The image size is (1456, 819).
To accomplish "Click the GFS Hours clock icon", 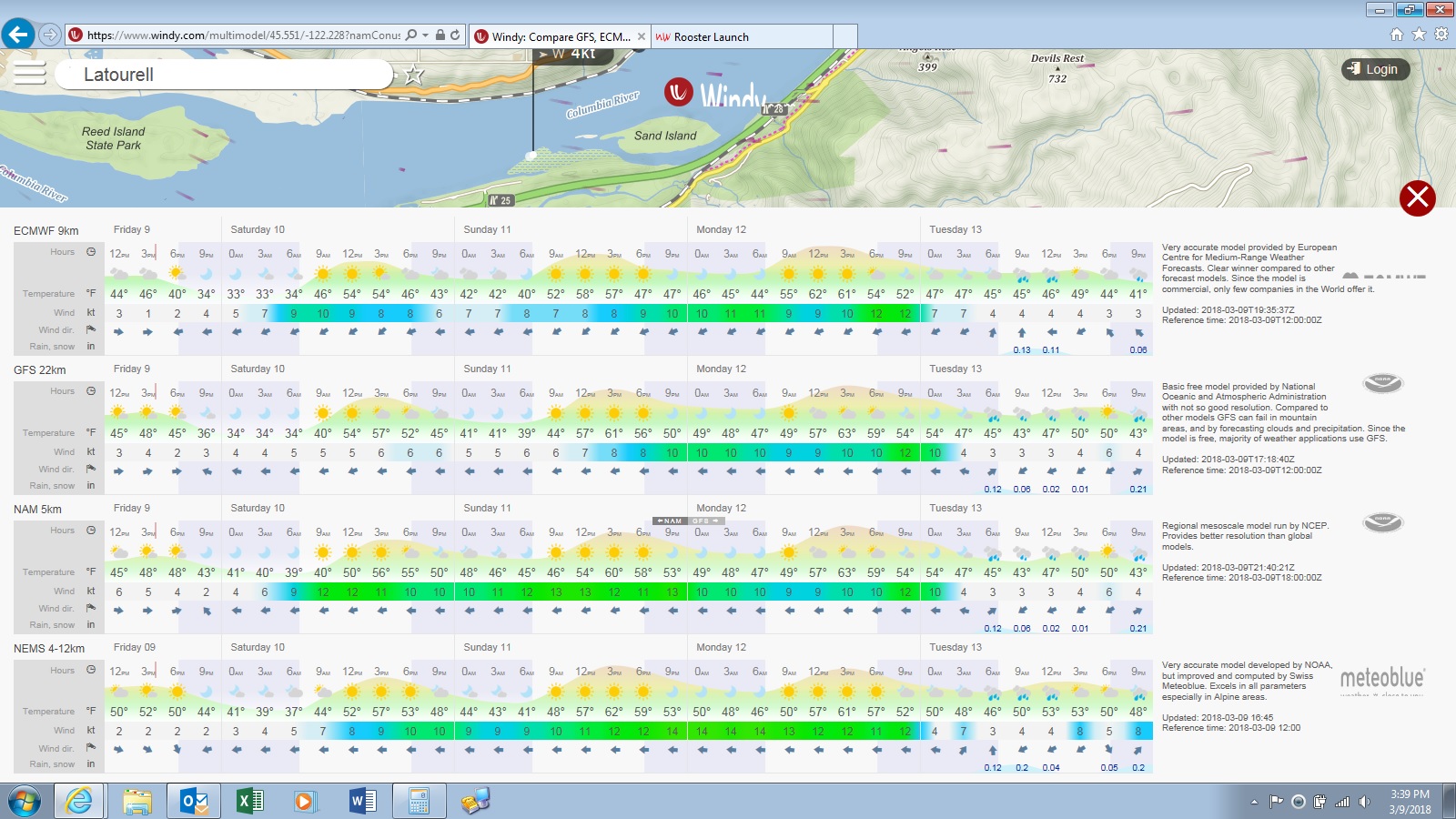I will pyautogui.click(x=91, y=391).
